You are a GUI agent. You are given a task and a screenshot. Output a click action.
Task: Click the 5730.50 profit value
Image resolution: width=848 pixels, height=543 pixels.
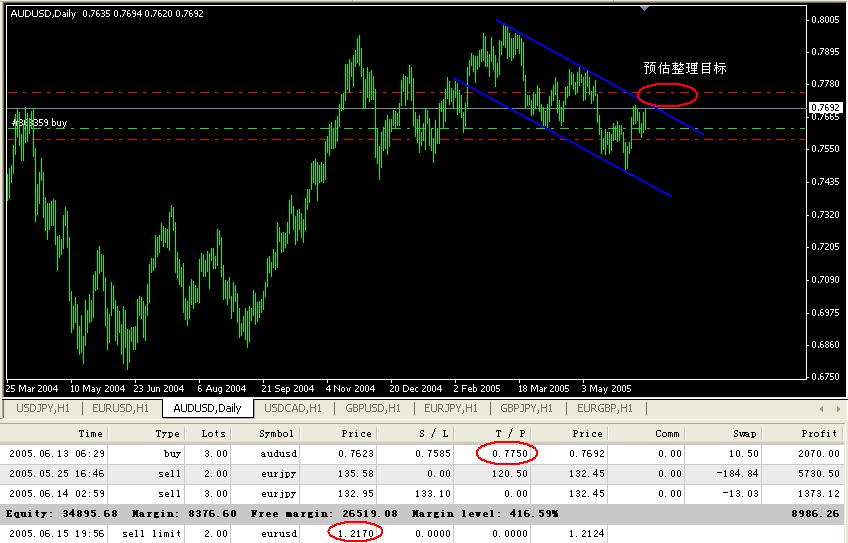819,474
